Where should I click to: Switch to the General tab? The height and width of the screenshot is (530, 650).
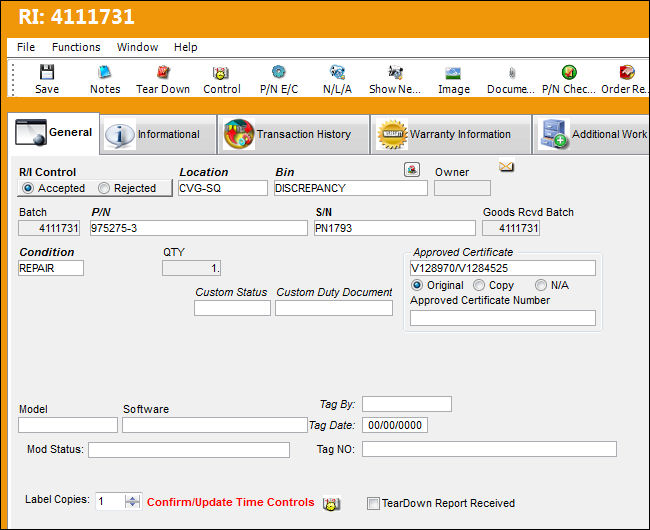pos(53,133)
